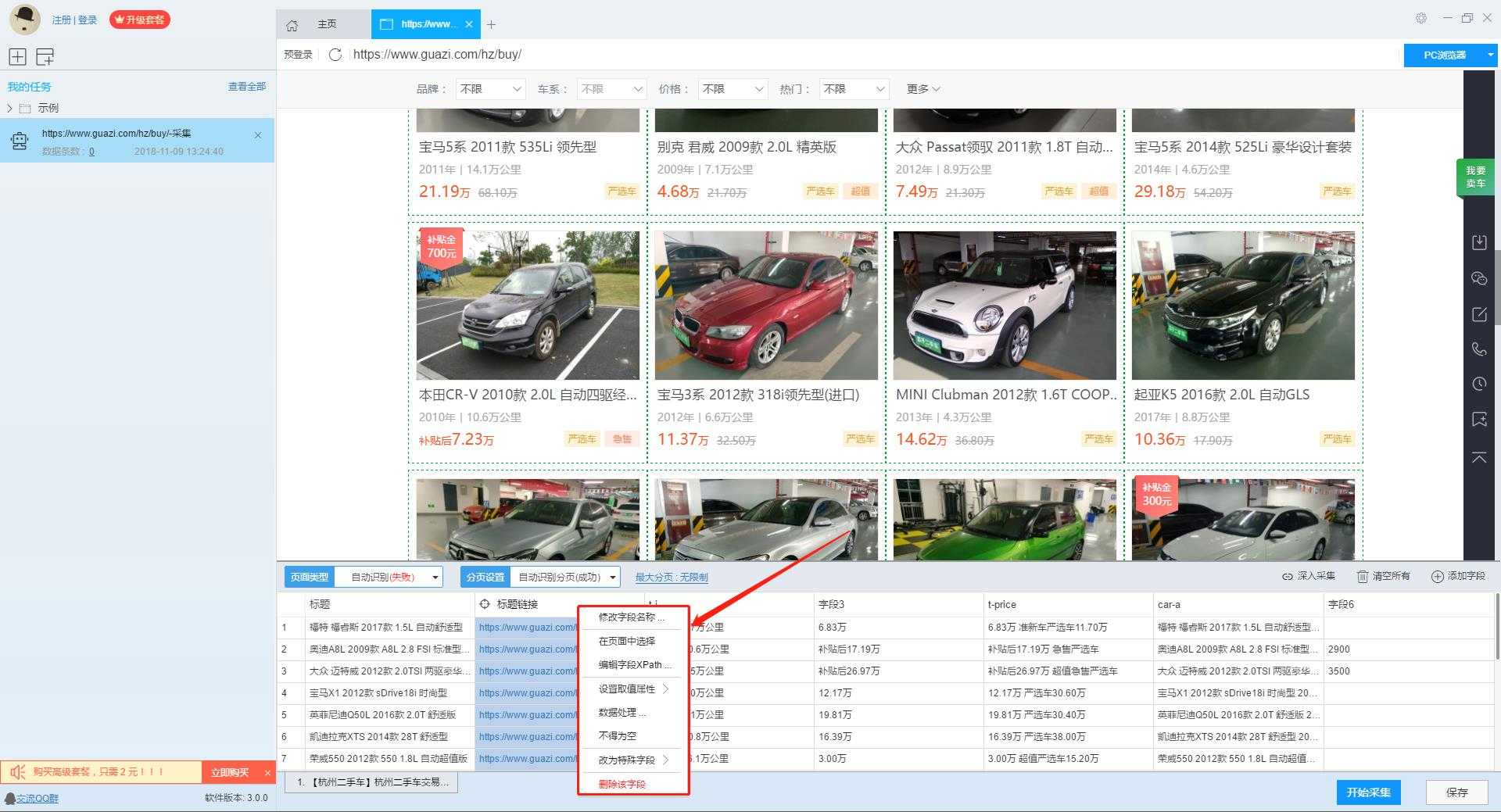The image size is (1501, 812).
Task: Close the https://www tab
Action: click(x=469, y=24)
